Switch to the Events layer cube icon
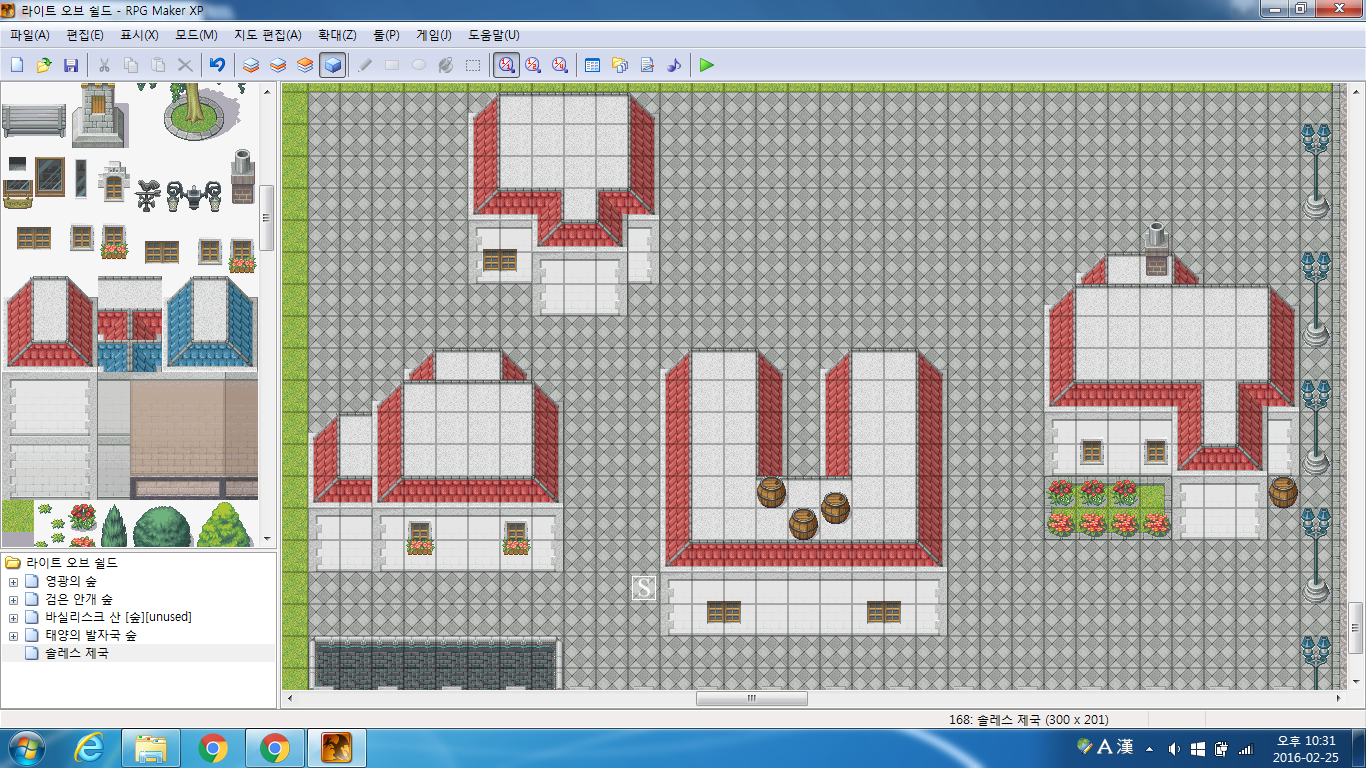The width and height of the screenshot is (1366, 768). pyautogui.click(x=333, y=65)
